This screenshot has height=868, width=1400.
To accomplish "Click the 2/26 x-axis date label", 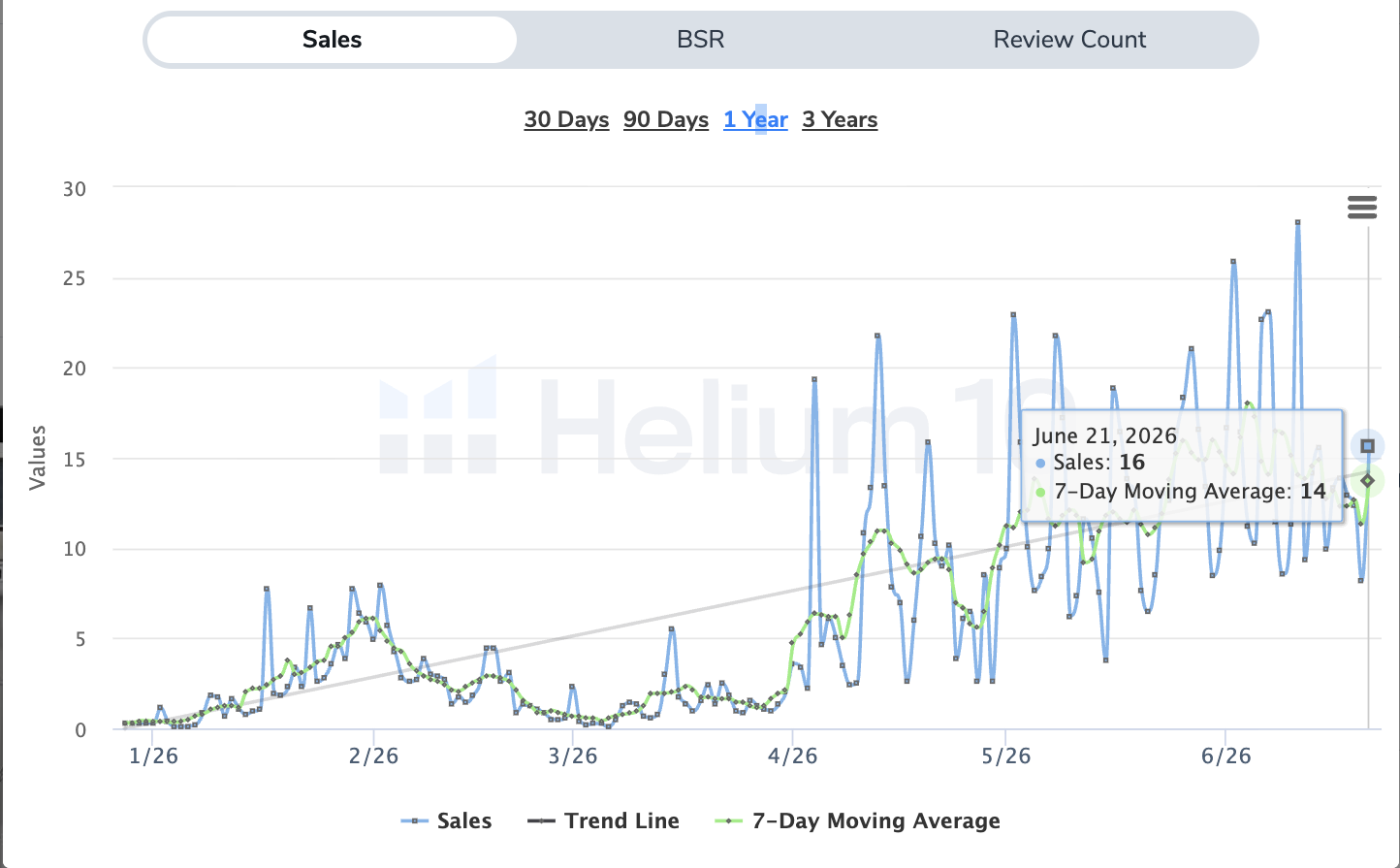I will coord(373,756).
